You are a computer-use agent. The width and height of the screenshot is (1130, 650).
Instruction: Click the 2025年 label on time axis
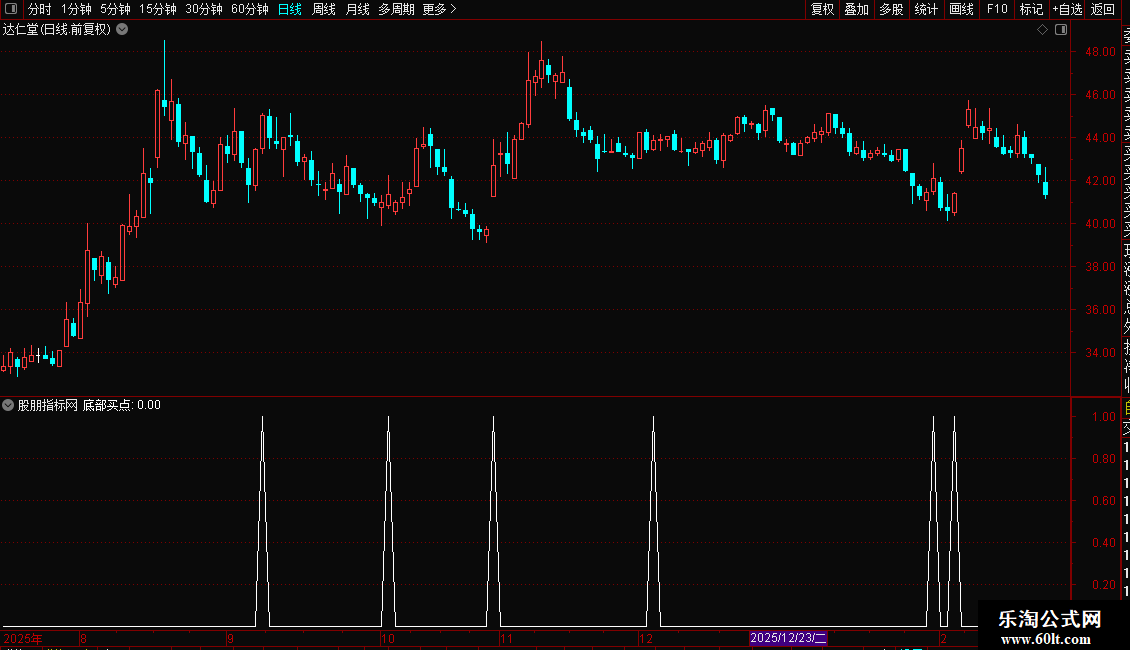point(22,638)
